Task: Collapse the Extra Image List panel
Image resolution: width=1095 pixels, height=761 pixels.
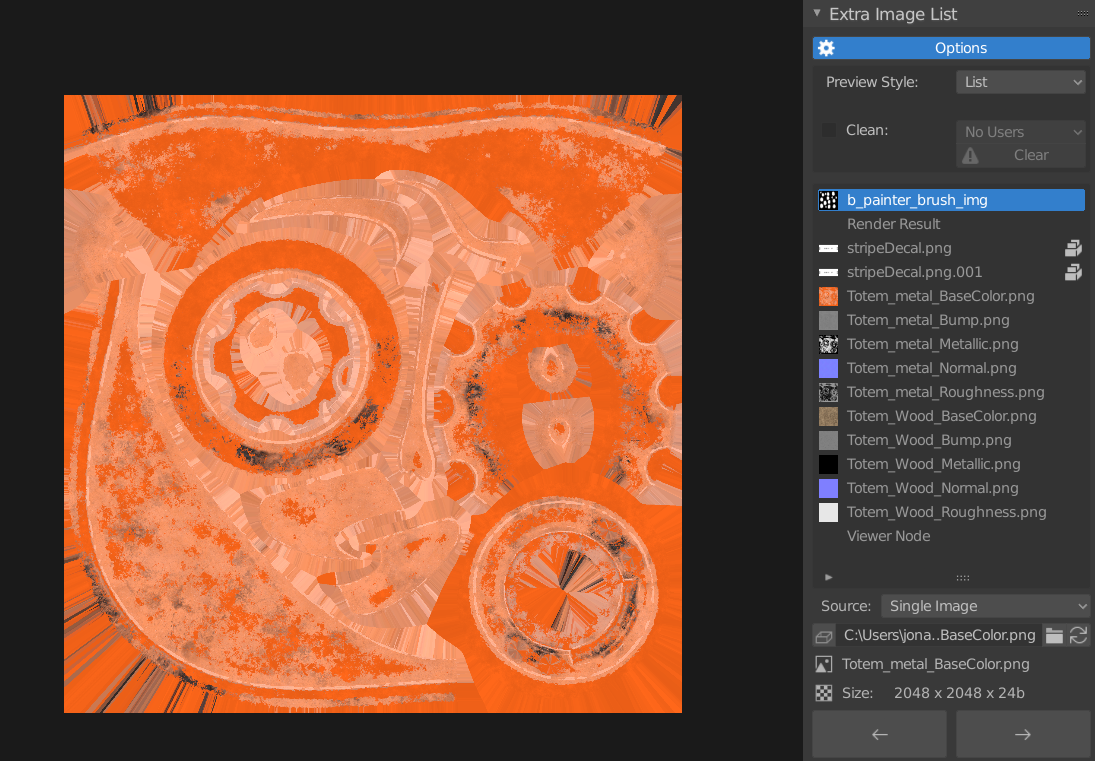Action: [817, 13]
